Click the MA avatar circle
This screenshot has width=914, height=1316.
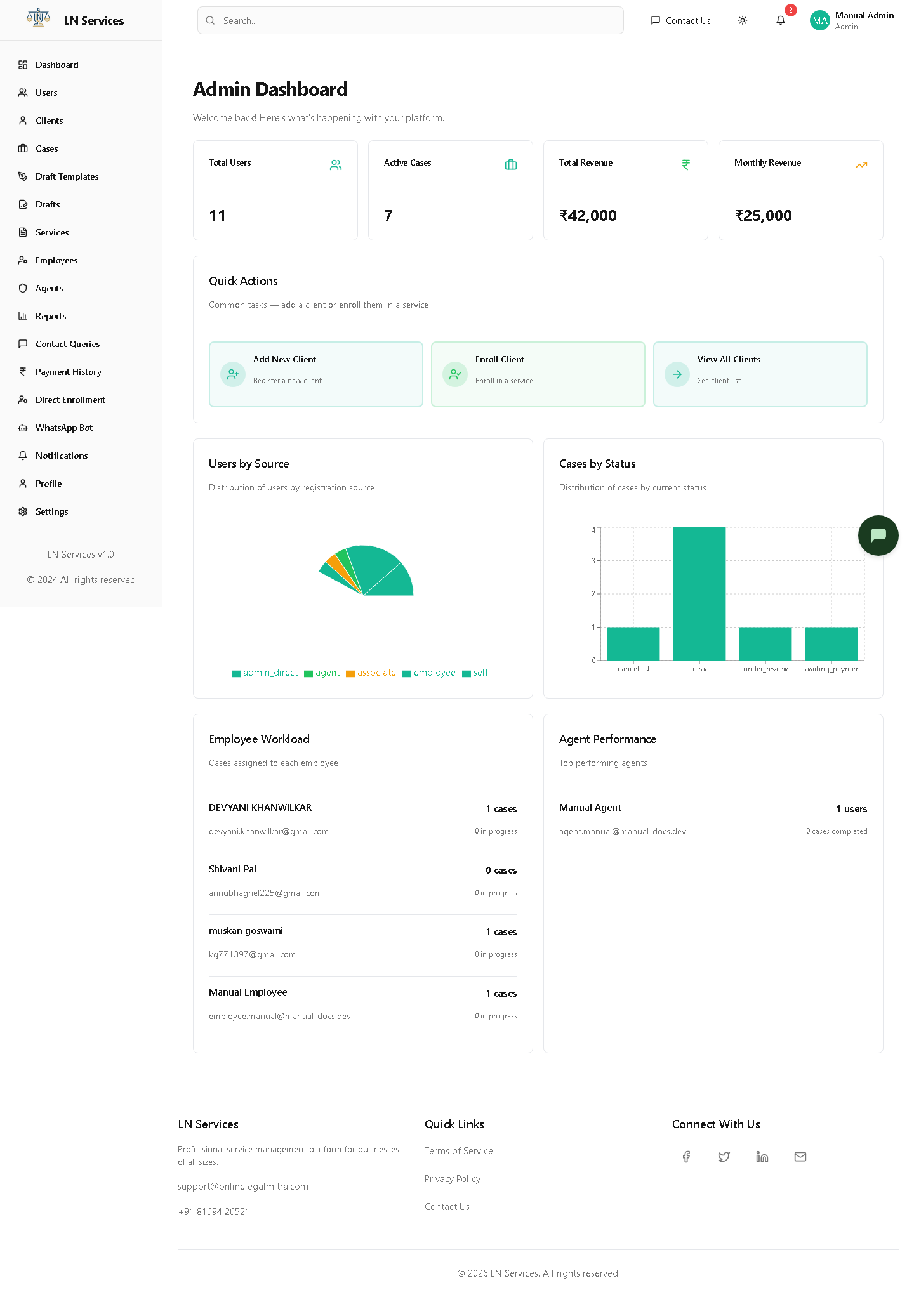(x=820, y=20)
